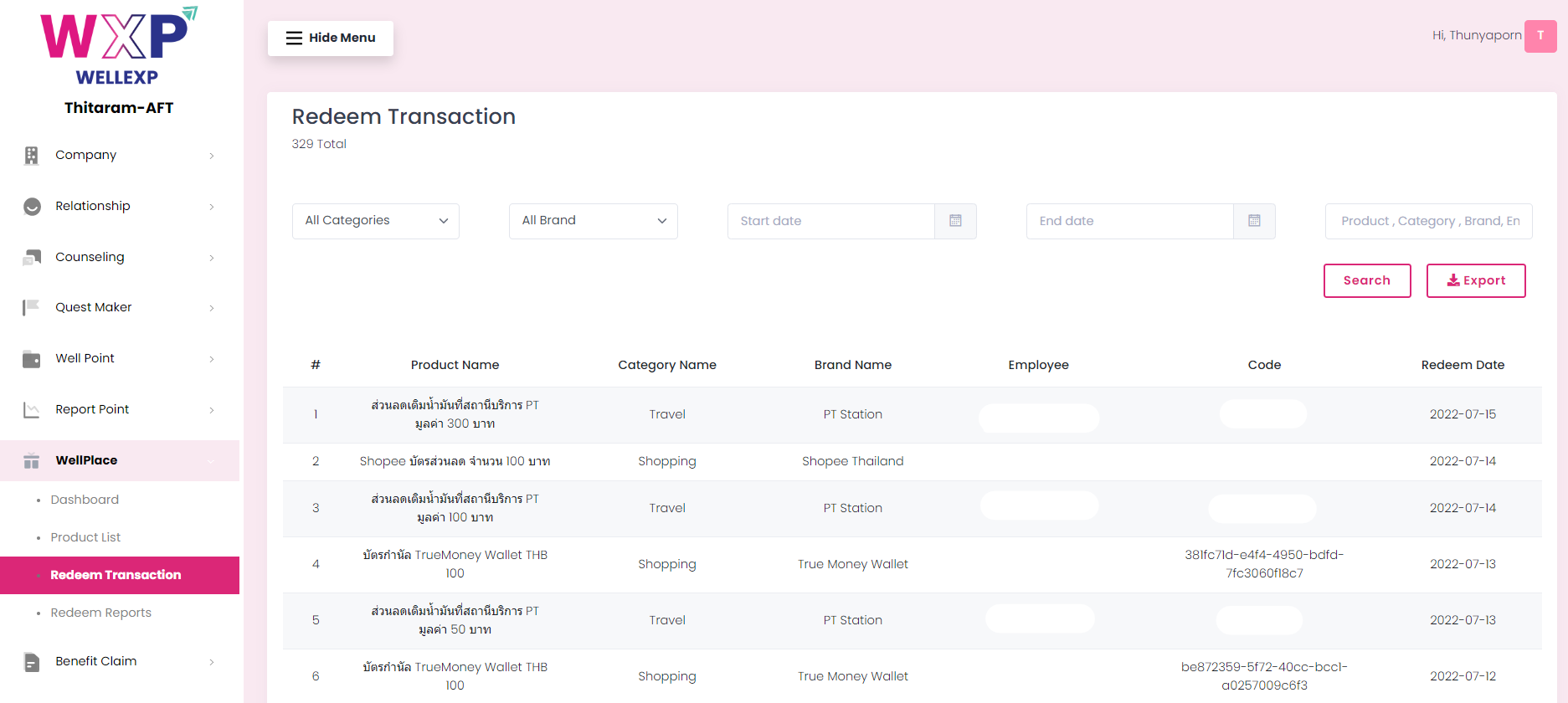The width and height of the screenshot is (1568, 703).
Task: Click the WXP WELLEXP logo
Action: point(119,46)
